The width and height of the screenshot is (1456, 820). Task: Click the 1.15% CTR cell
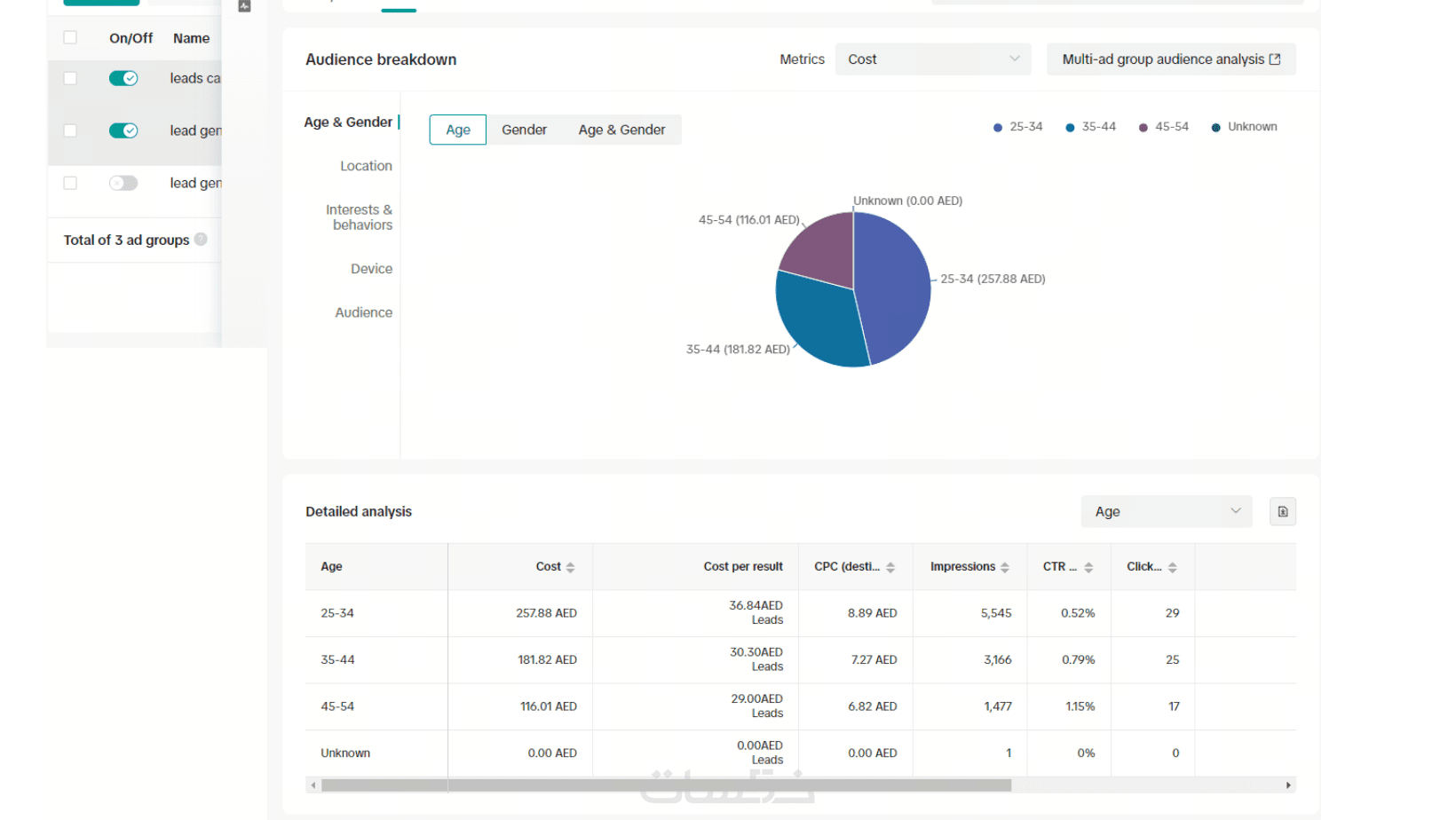pos(1080,706)
